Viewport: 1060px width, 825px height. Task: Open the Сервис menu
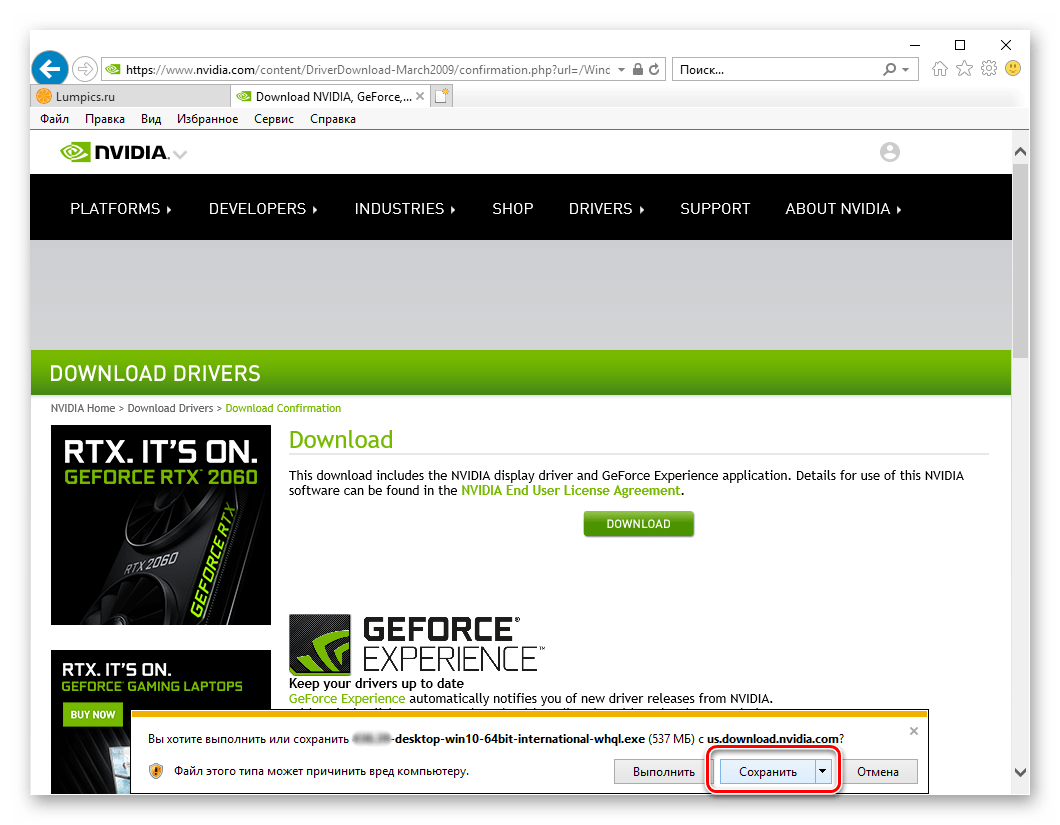pyautogui.click(x=274, y=119)
